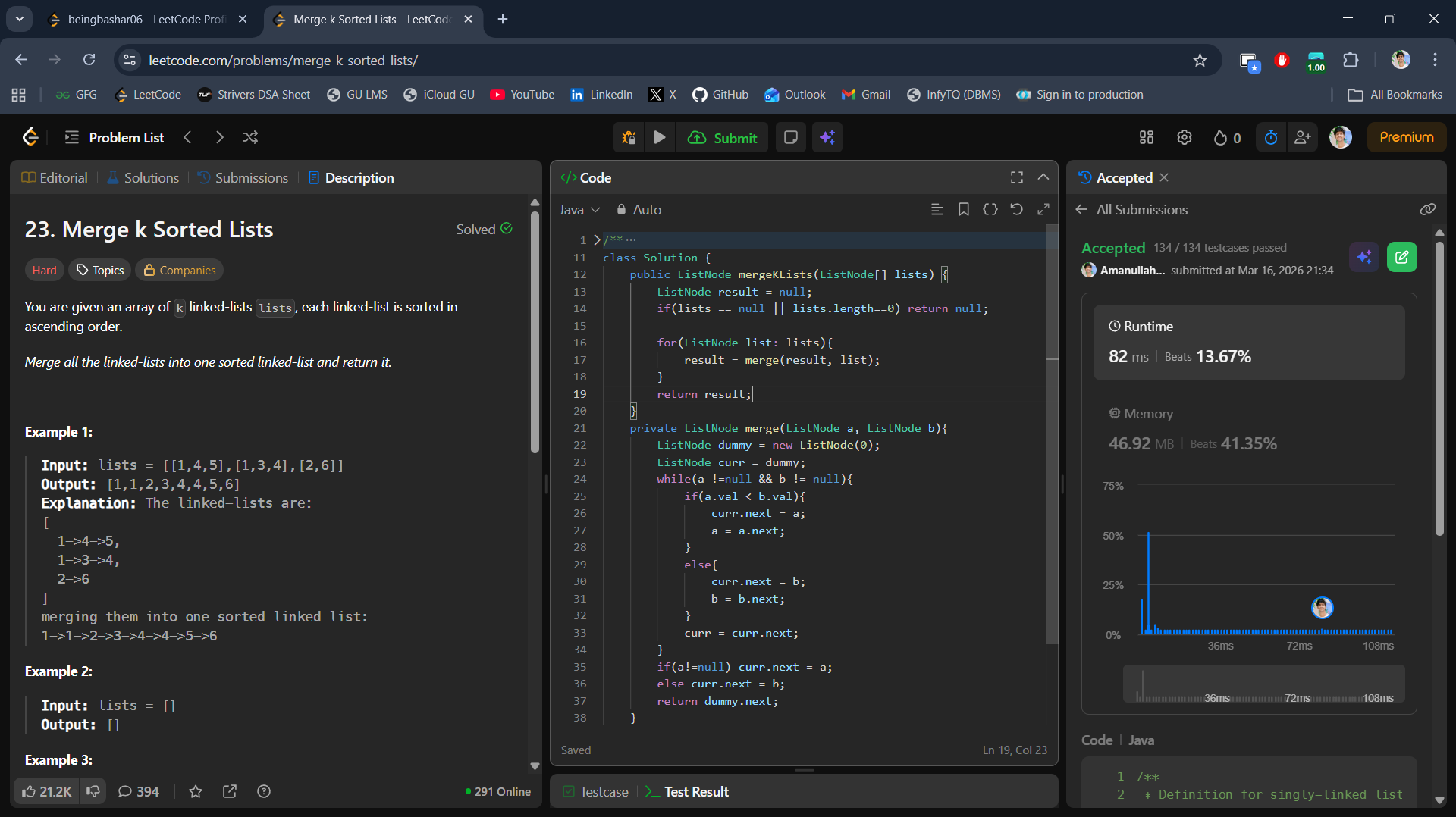Open the Submissions tab

click(x=243, y=177)
